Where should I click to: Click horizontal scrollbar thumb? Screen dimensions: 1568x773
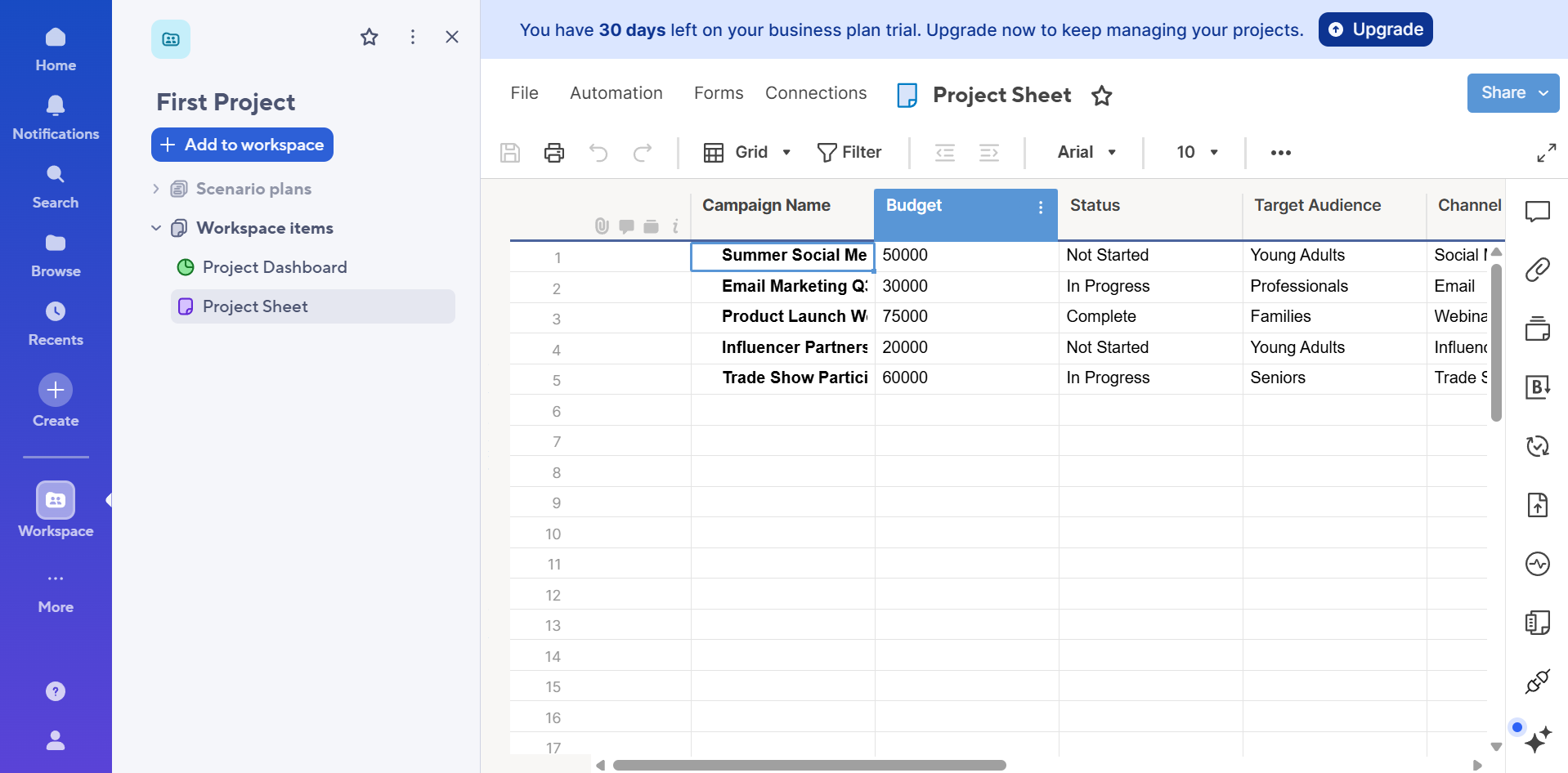pyautogui.click(x=809, y=766)
